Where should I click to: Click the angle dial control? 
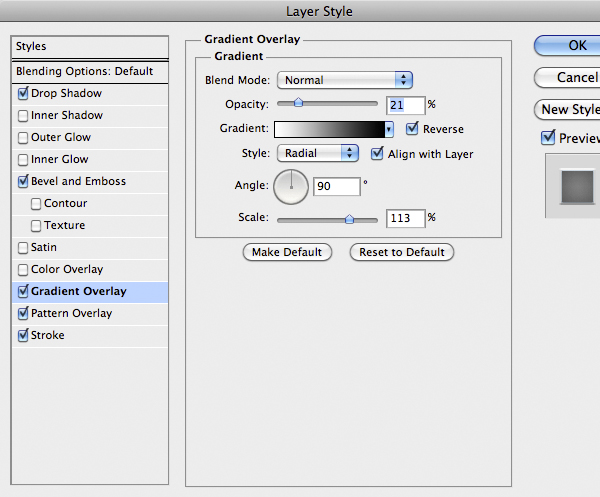291,185
